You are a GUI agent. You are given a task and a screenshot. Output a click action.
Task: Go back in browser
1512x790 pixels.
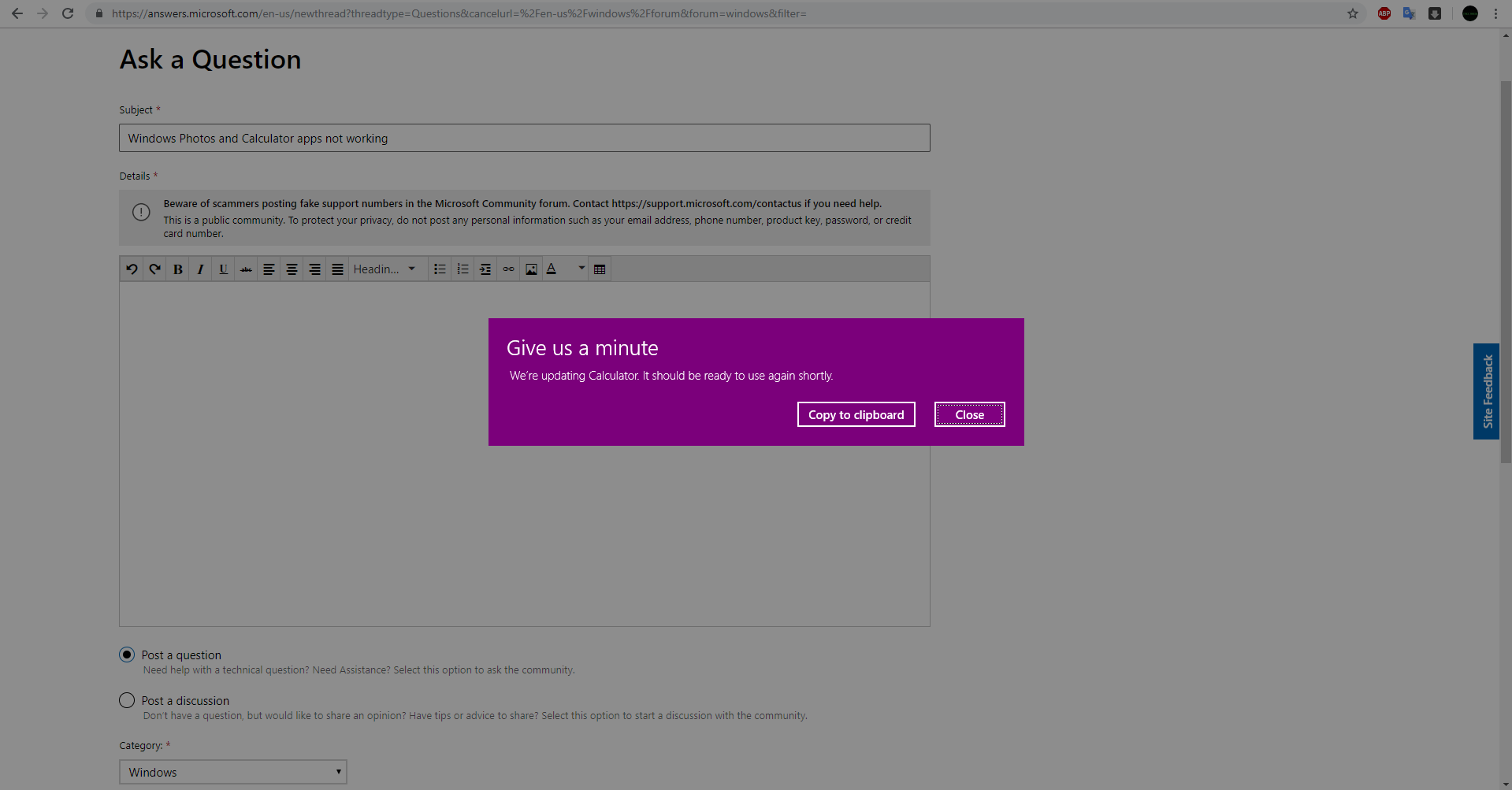point(17,13)
